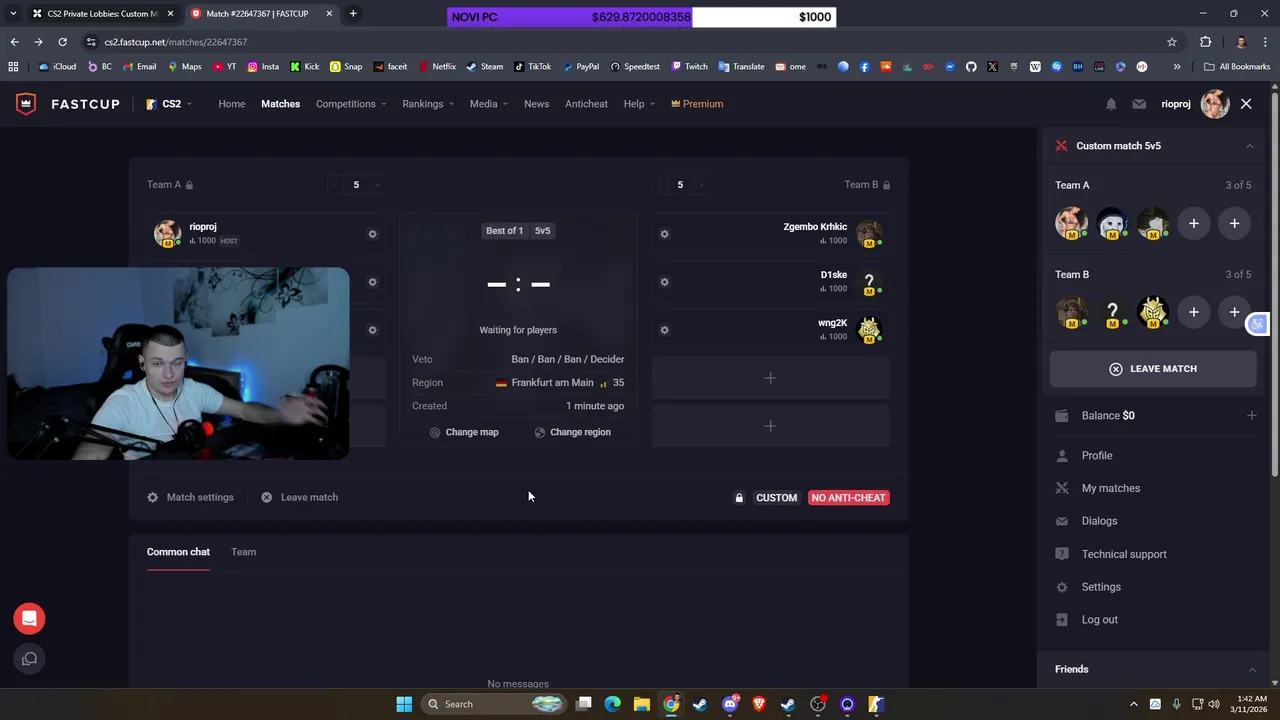Reload the page
This screenshot has width=1280, height=720.
[x=62, y=42]
